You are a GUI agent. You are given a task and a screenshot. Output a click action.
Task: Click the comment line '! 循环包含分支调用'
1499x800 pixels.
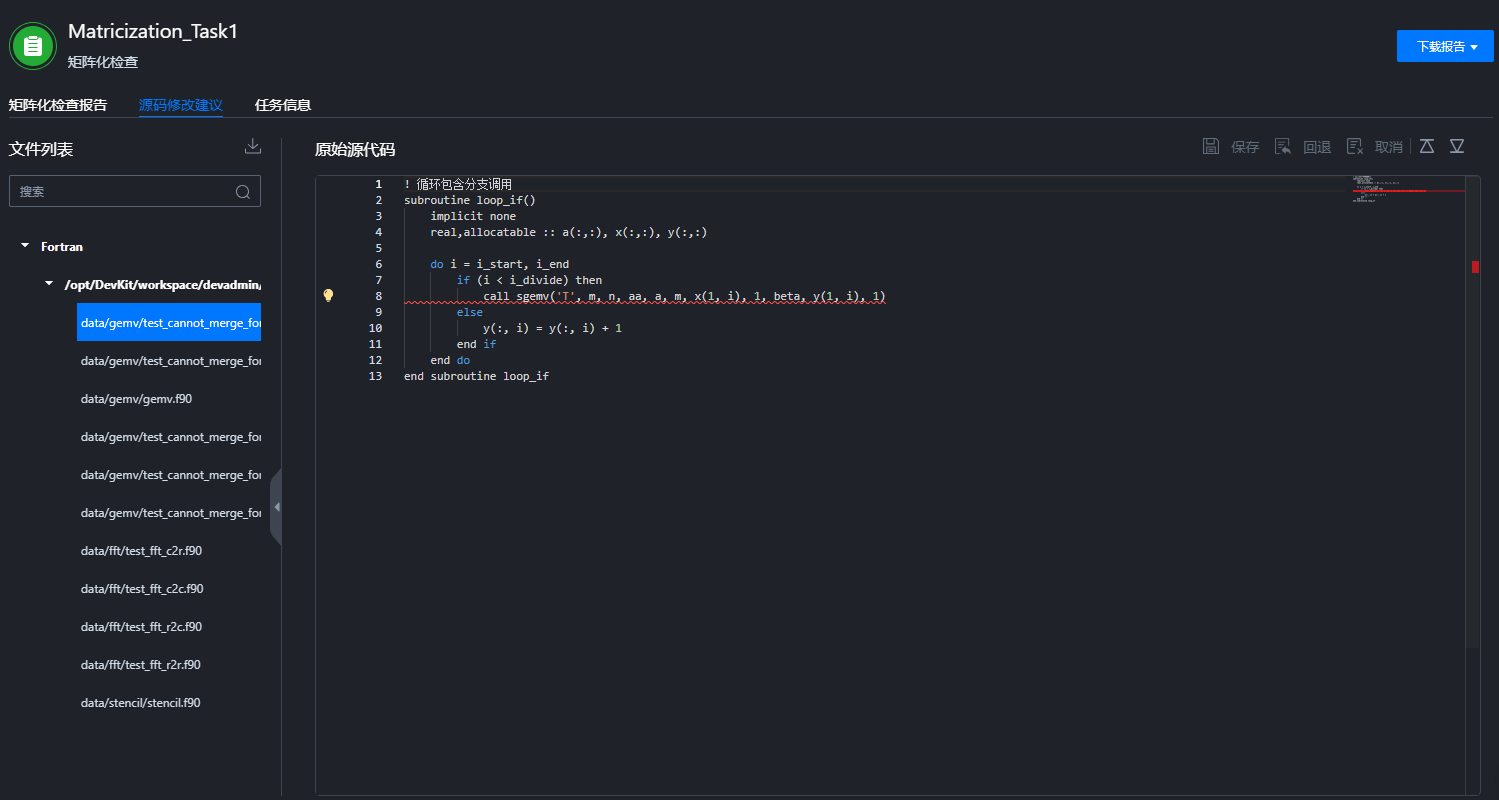(x=458, y=184)
